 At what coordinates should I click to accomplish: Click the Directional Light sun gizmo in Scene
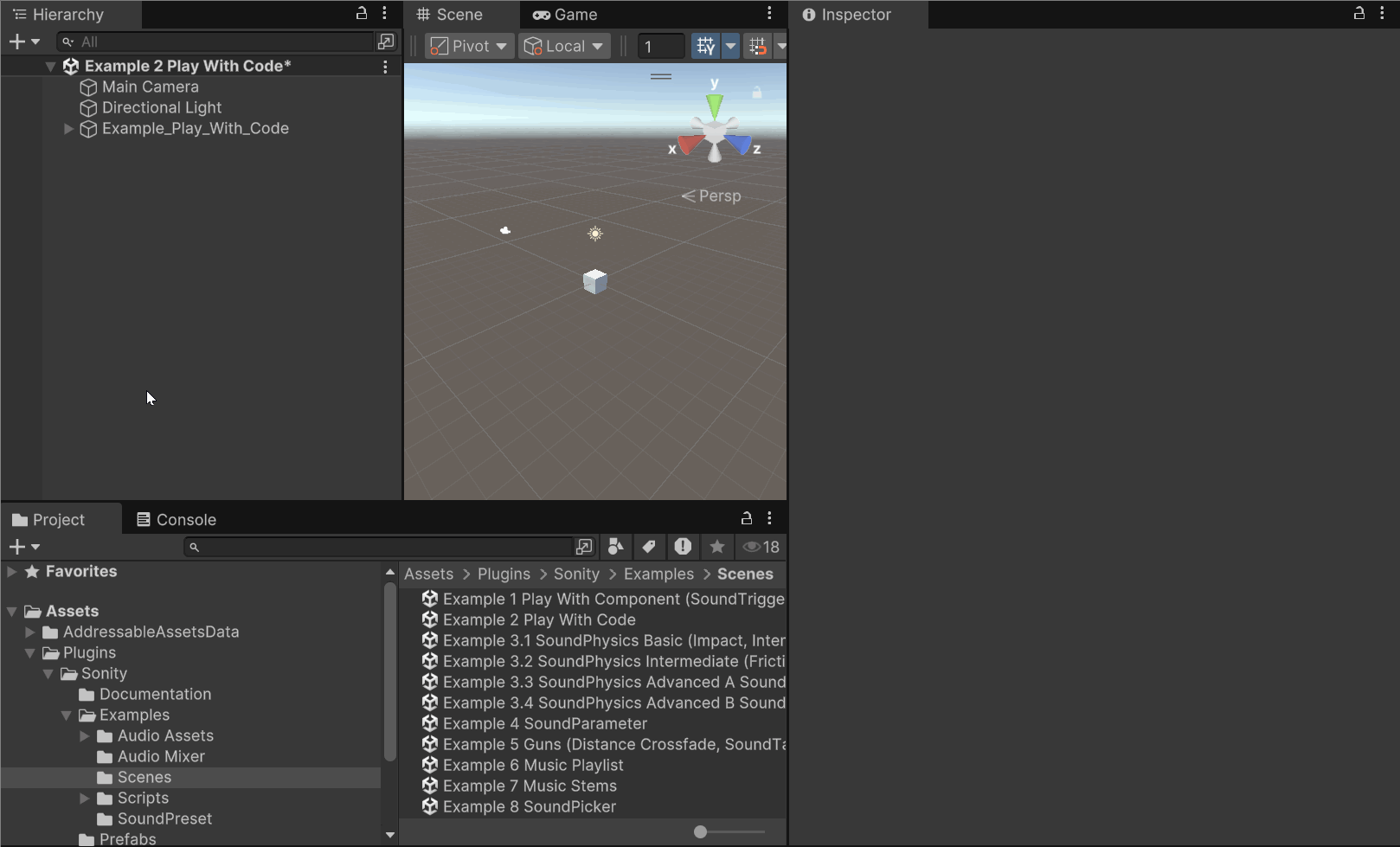(x=595, y=234)
